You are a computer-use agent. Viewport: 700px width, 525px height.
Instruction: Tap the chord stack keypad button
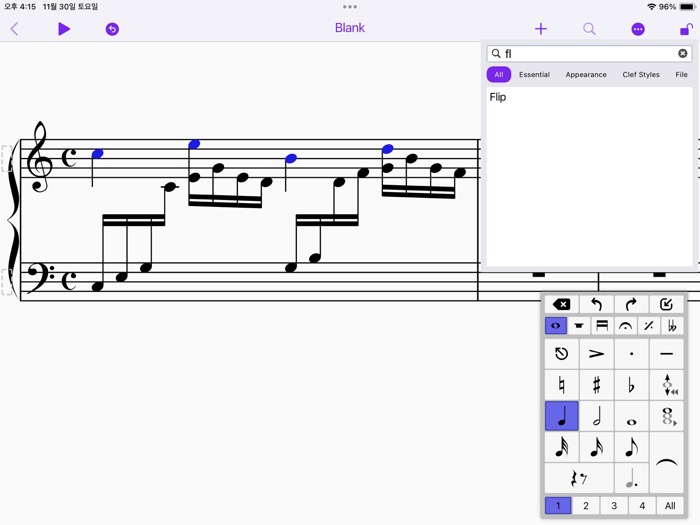pos(666,416)
